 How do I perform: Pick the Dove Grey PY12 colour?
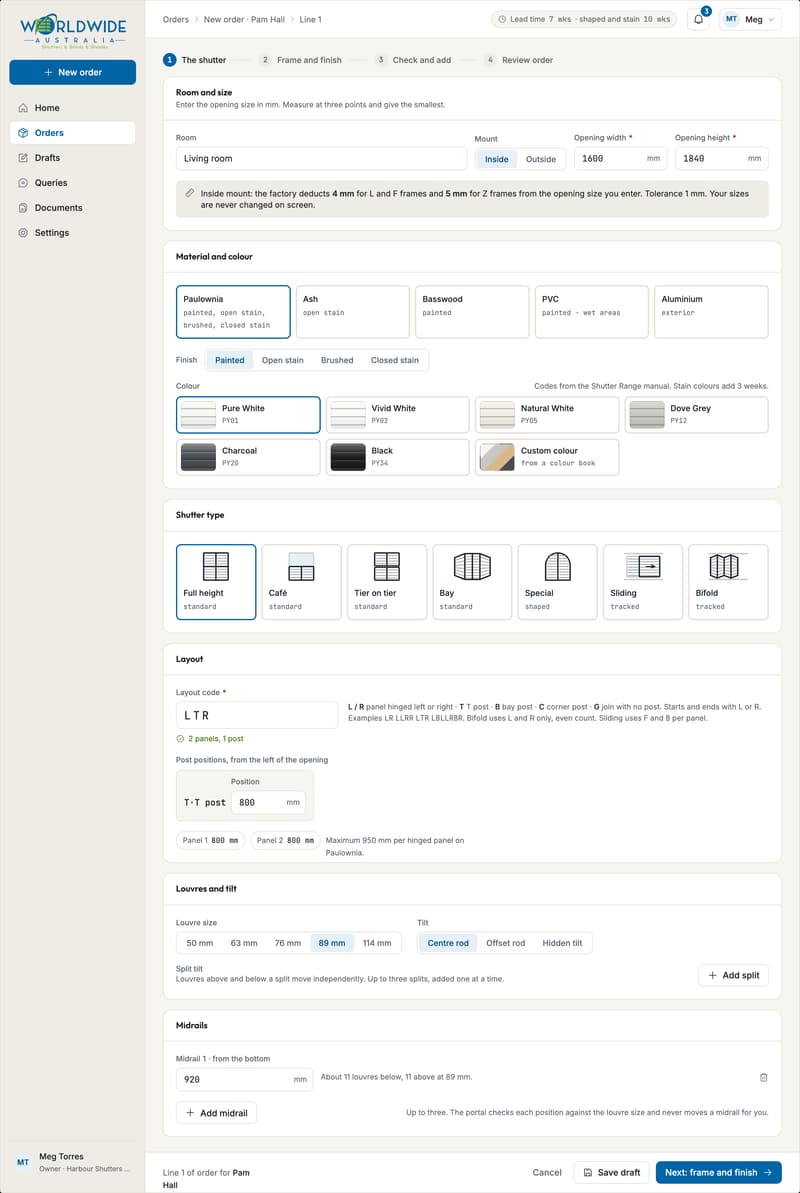pos(696,415)
